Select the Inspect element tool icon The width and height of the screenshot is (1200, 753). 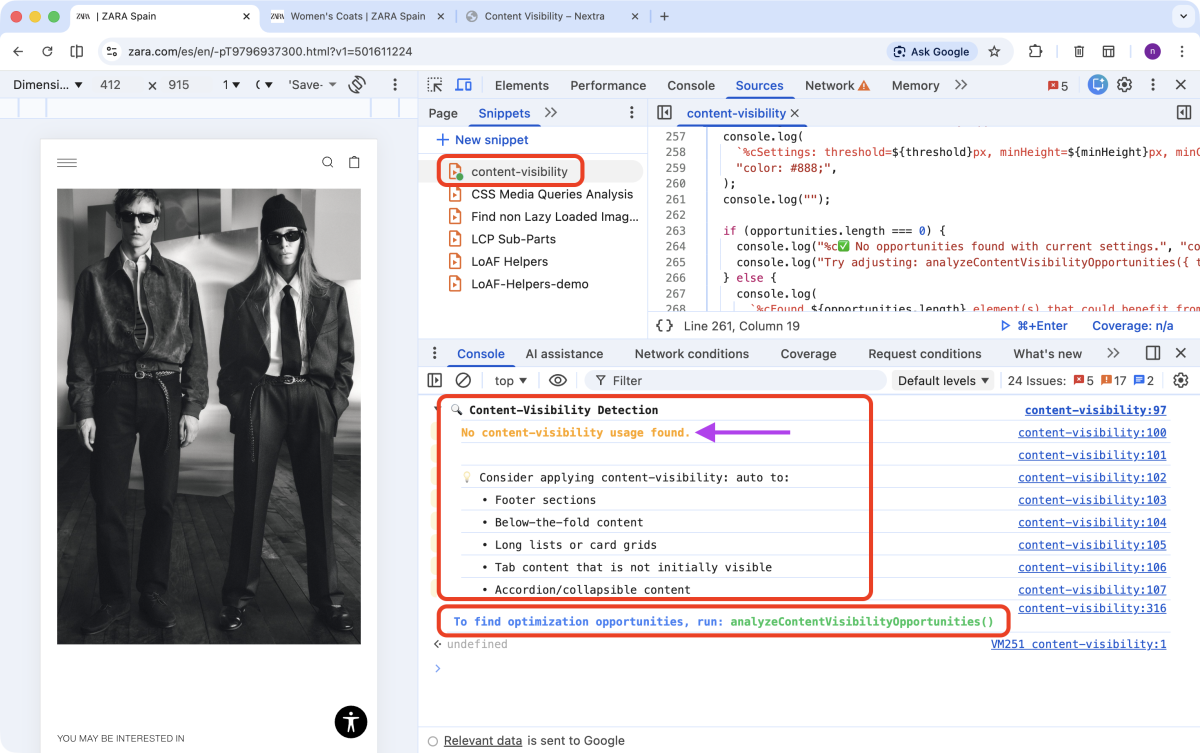tap(432, 85)
